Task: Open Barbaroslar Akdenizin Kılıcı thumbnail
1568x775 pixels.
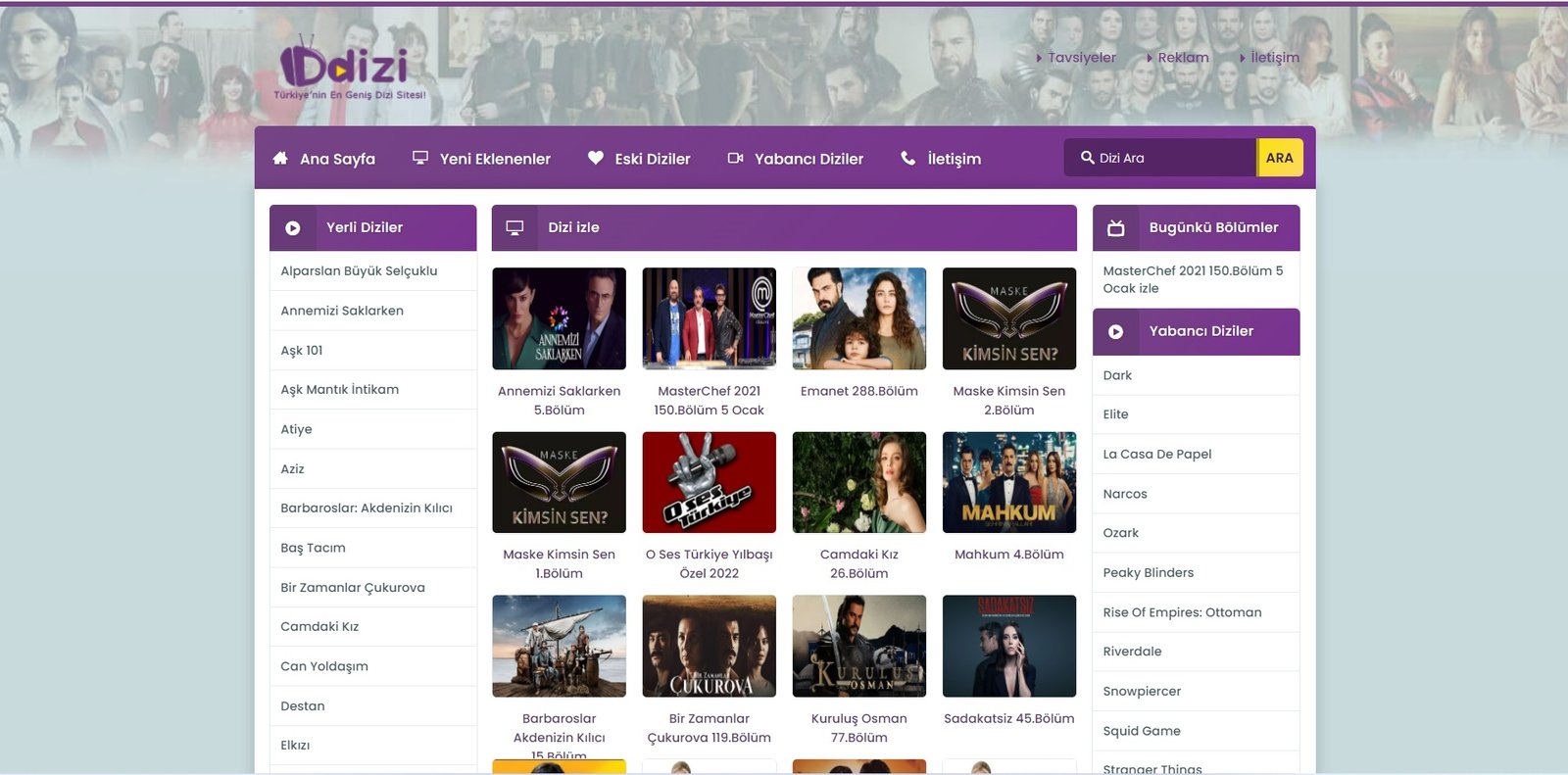Action: coord(559,646)
